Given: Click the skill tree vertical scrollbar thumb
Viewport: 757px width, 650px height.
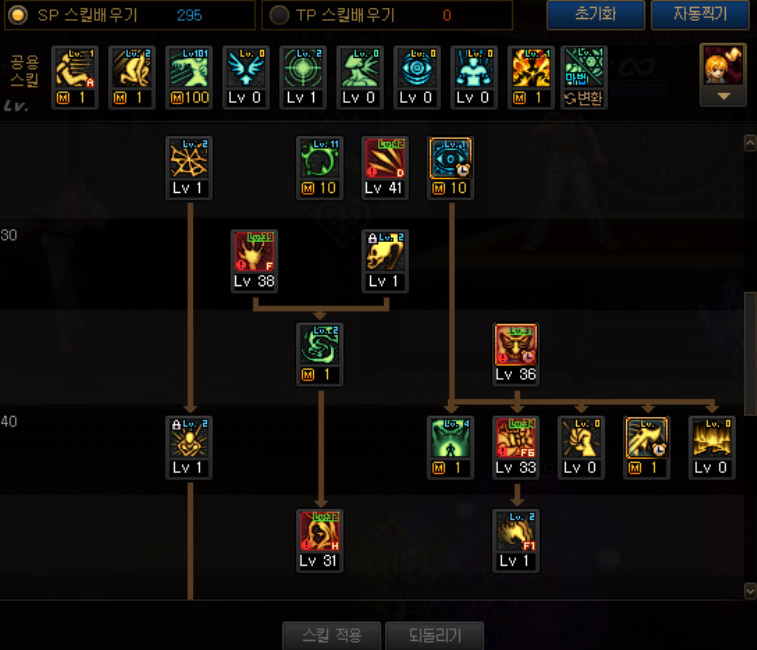Looking at the screenshot, I should tap(750, 353).
